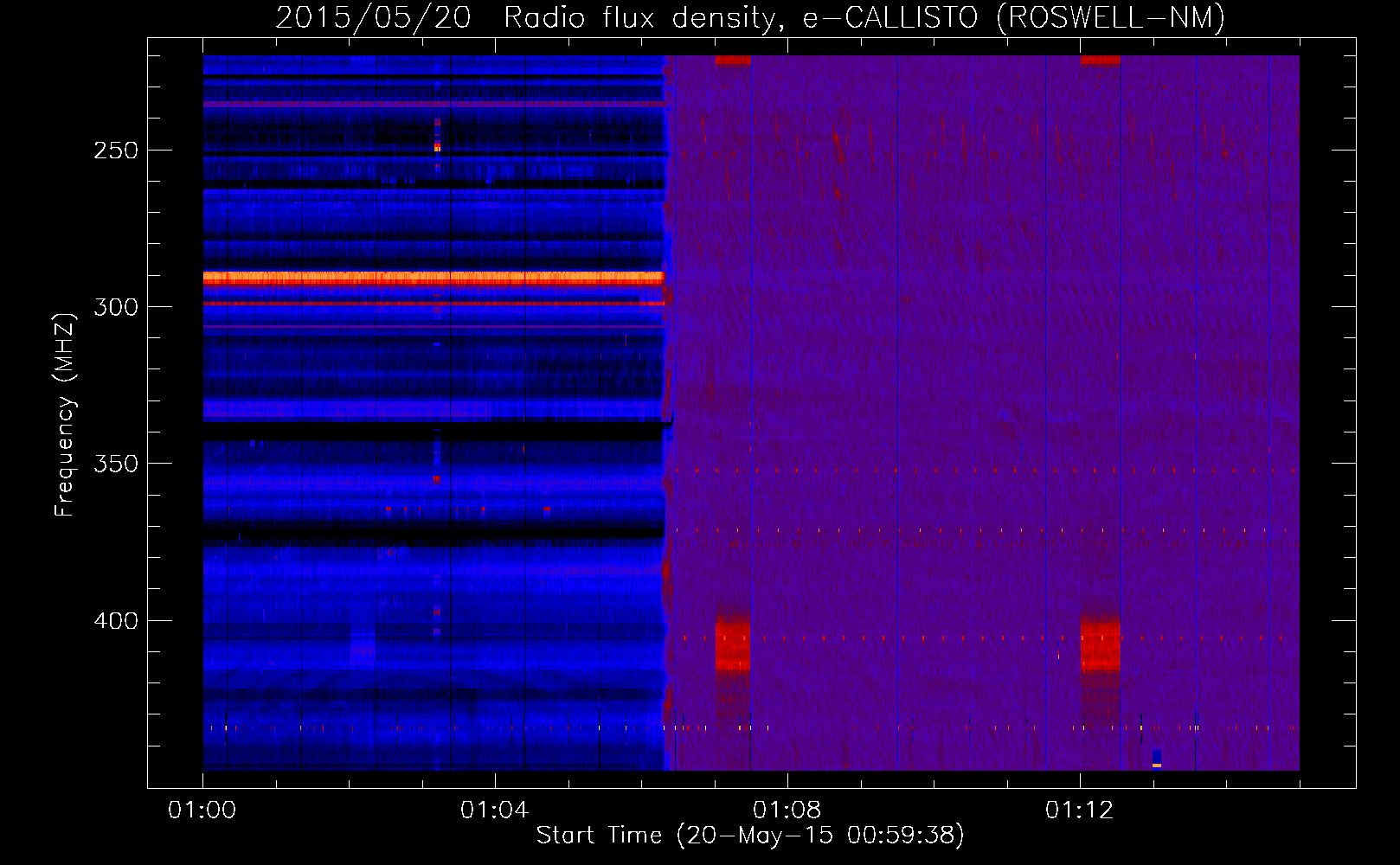This screenshot has height=865, width=1400.
Task: Click the '350' frequency tick label
Action: 116,464
